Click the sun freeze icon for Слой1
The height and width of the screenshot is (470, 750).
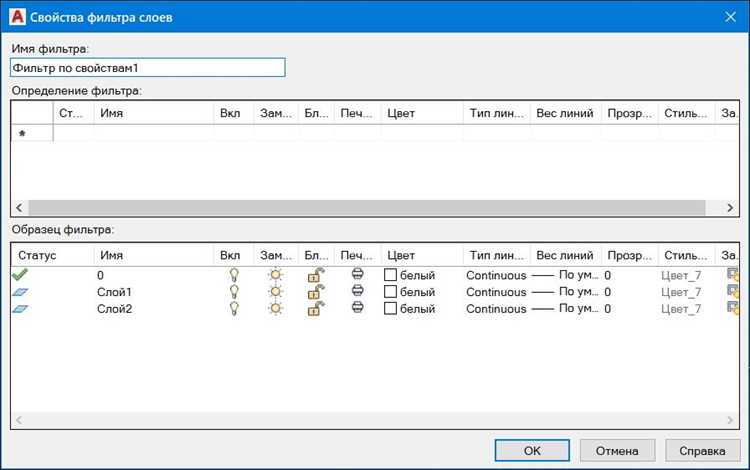click(276, 292)
